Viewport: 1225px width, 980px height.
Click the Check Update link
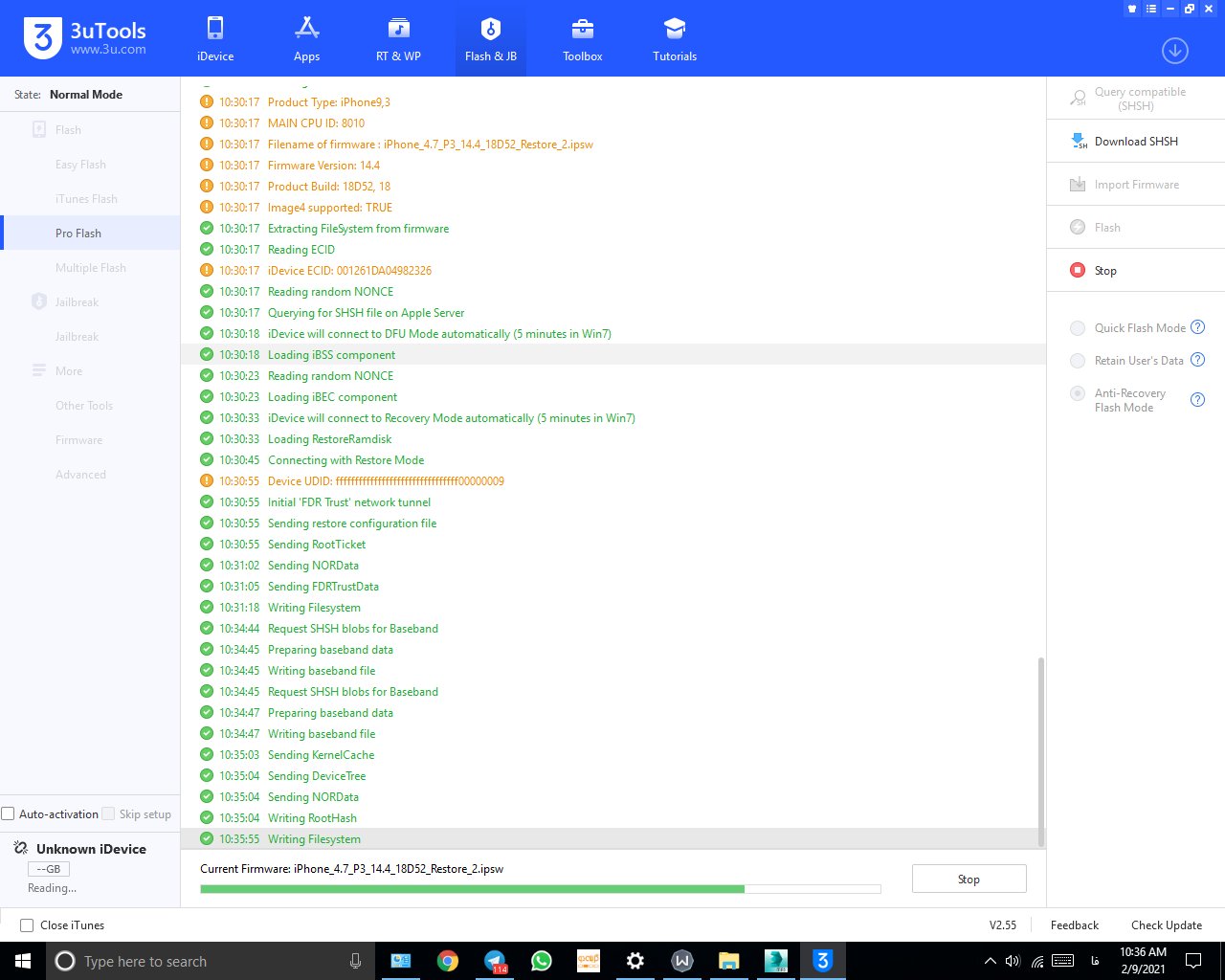1167,925
